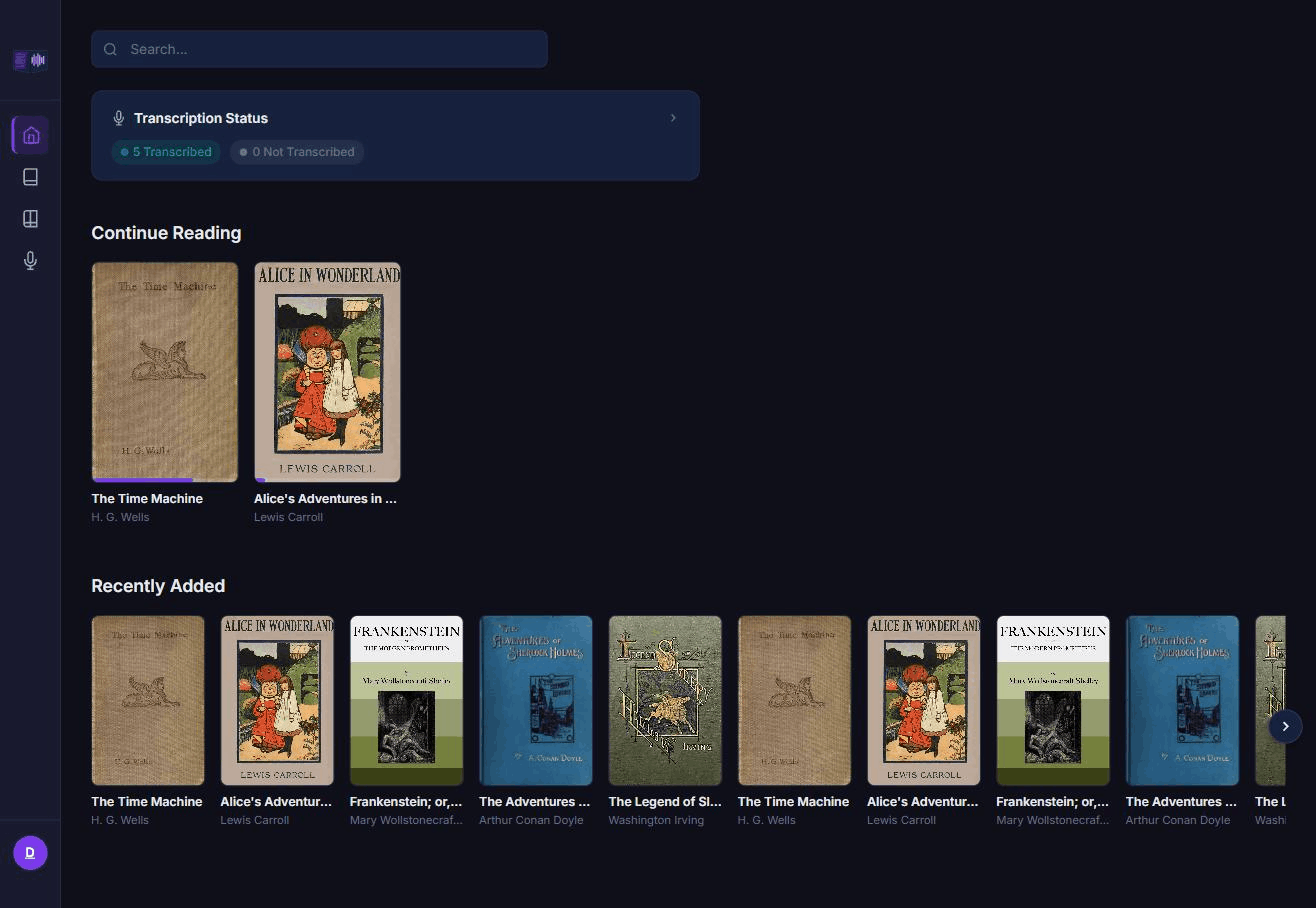Image resolution: width=1316 pixels, height=908 pixels.
Task: Click the Transcription Status heading
Action: click(201, 118)
